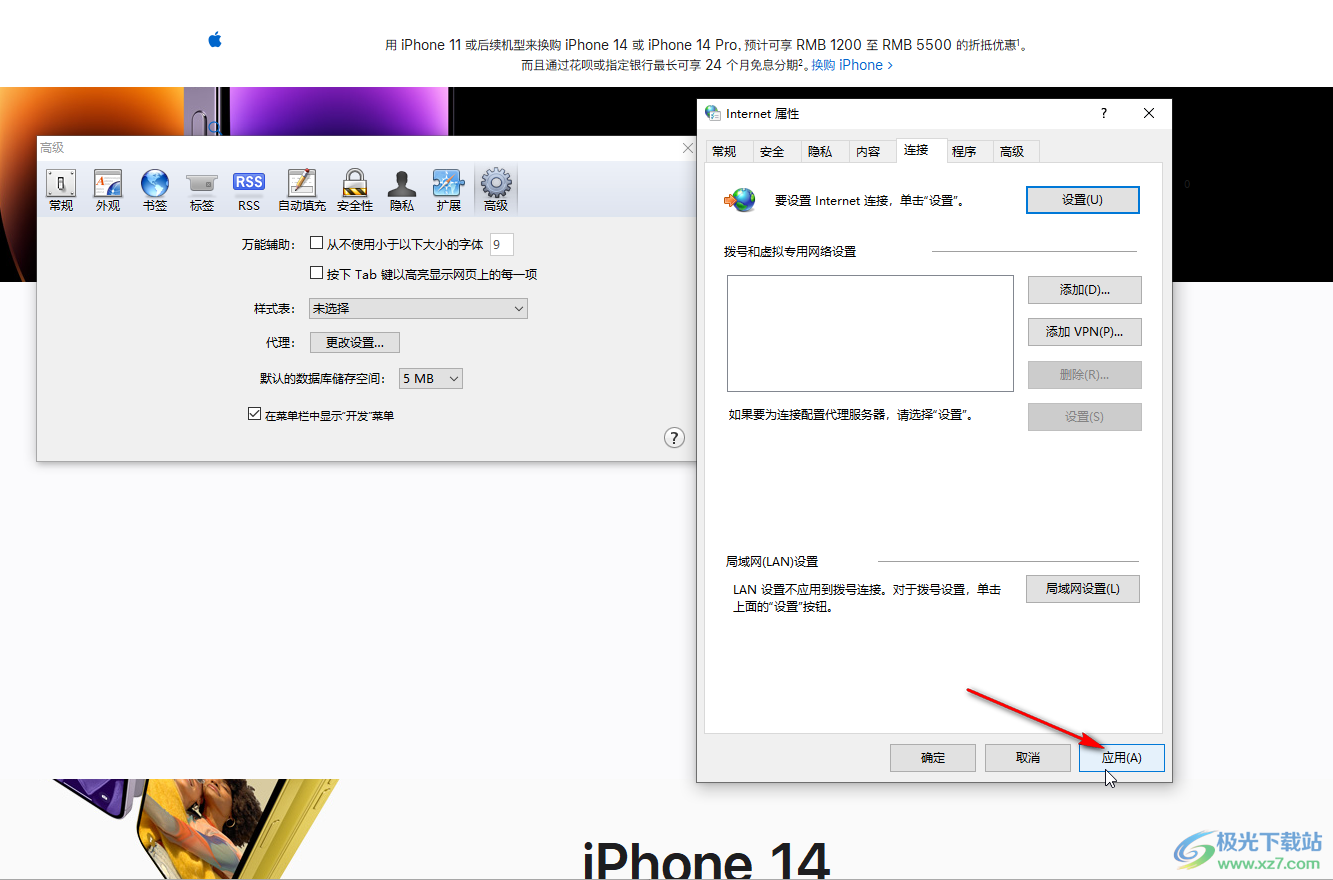Open Privacy (隐私) preferences icon
The image size is (1333, 880).
402,190
